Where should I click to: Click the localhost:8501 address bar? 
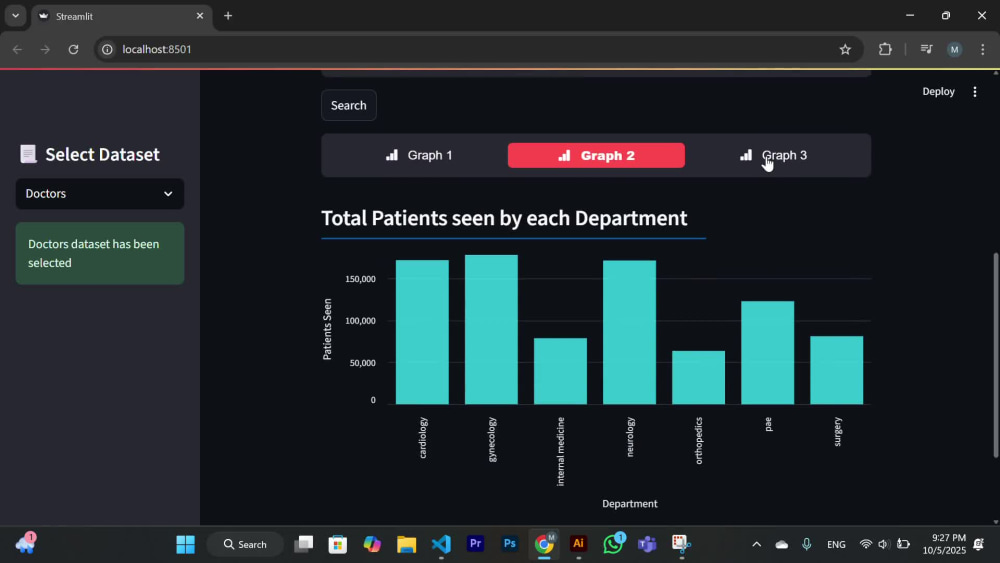tap(478, 49)
